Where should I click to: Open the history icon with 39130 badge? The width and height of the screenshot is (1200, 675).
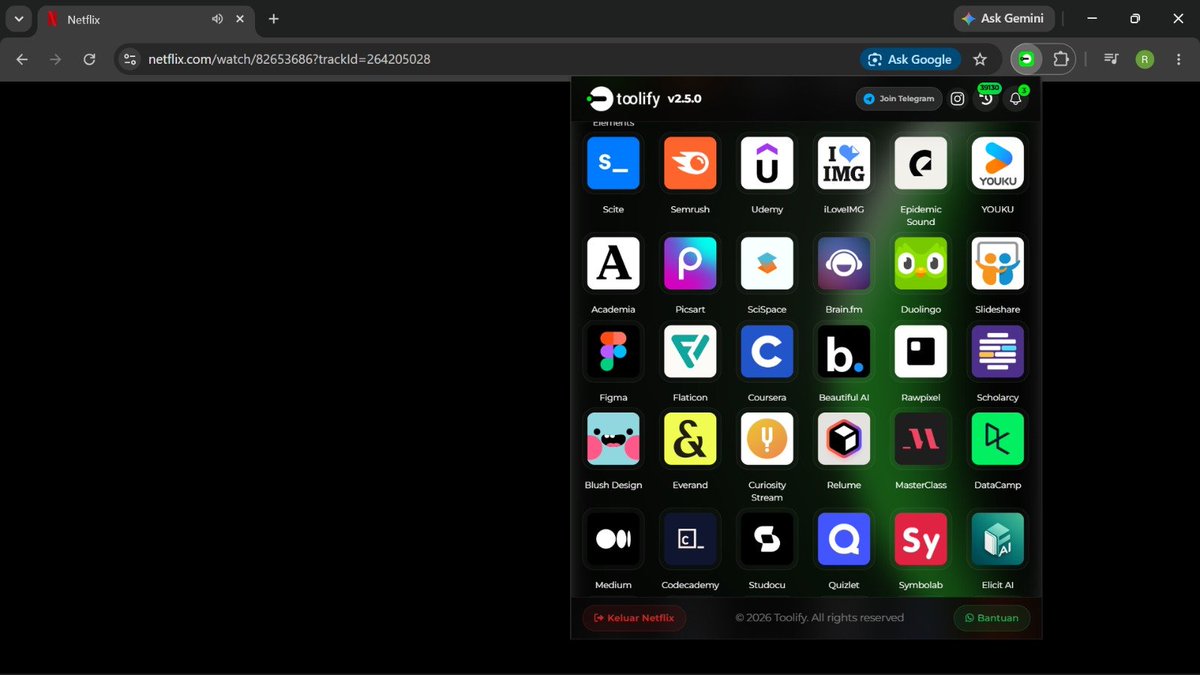coord(986,98)
